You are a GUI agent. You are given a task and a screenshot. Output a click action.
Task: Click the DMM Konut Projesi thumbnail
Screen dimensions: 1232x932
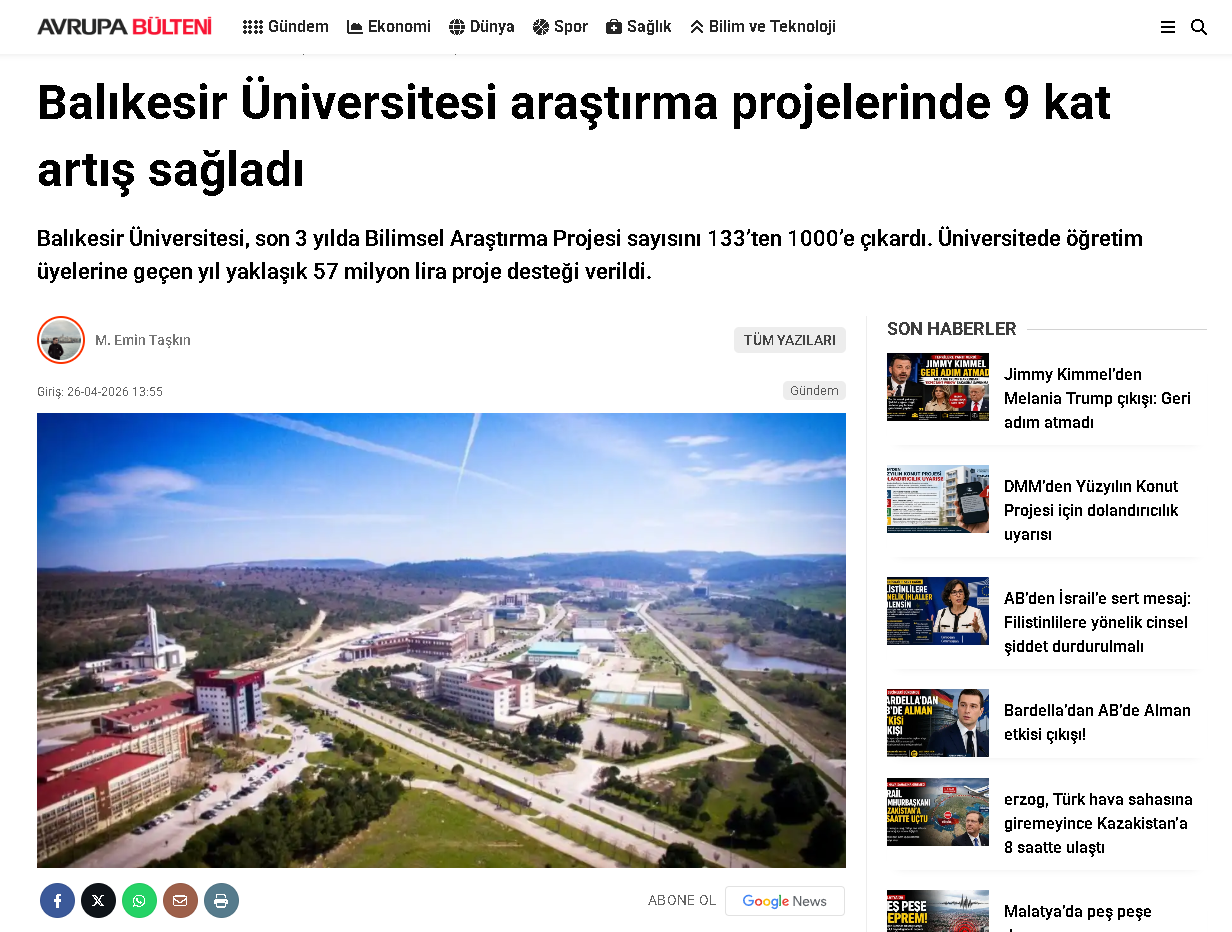(938, 499)
